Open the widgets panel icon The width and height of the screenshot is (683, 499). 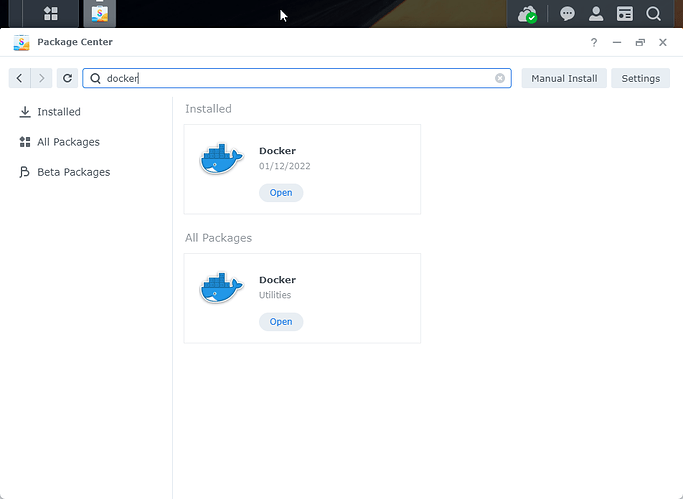[x=625, y=14]
